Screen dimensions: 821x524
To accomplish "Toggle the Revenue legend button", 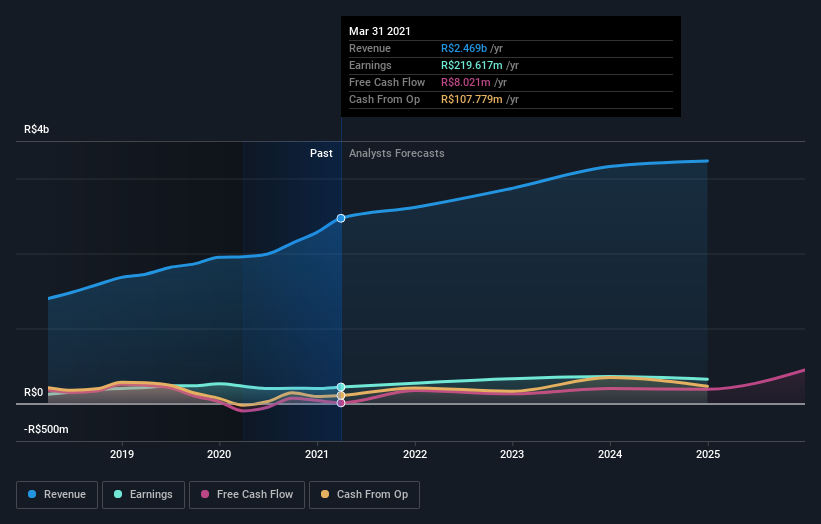I will (x=57, y=495).
